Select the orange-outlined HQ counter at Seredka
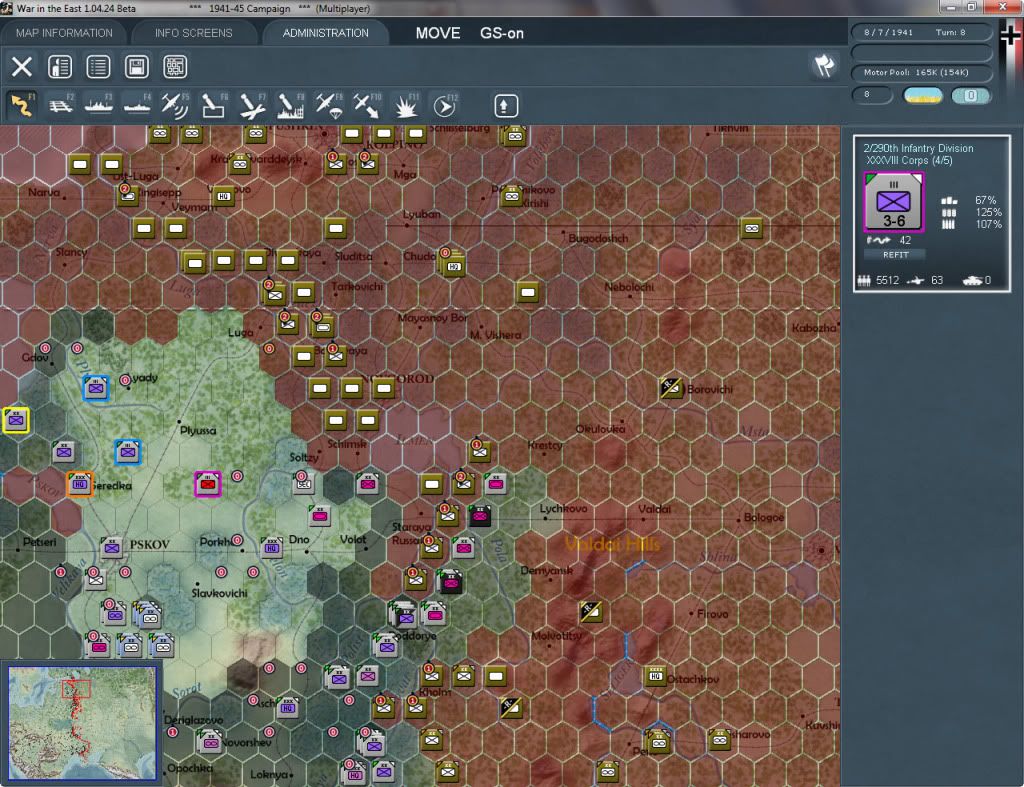 pyautogui.click(x=80, y=484)
